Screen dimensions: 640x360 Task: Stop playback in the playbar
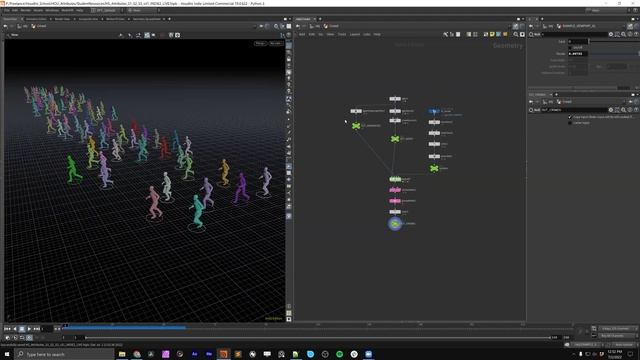click(22, 329)
